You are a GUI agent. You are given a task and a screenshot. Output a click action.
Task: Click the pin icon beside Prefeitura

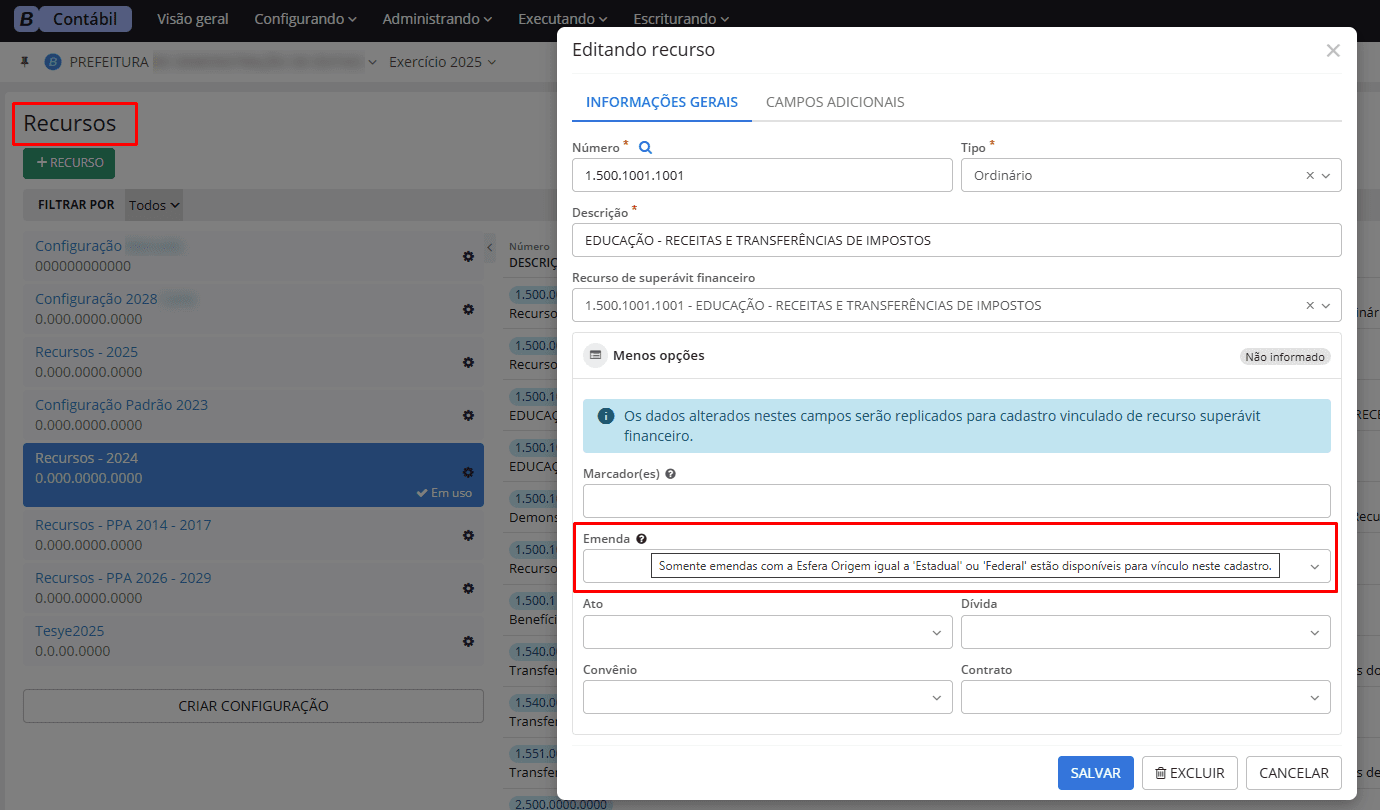tap(26, 62)
